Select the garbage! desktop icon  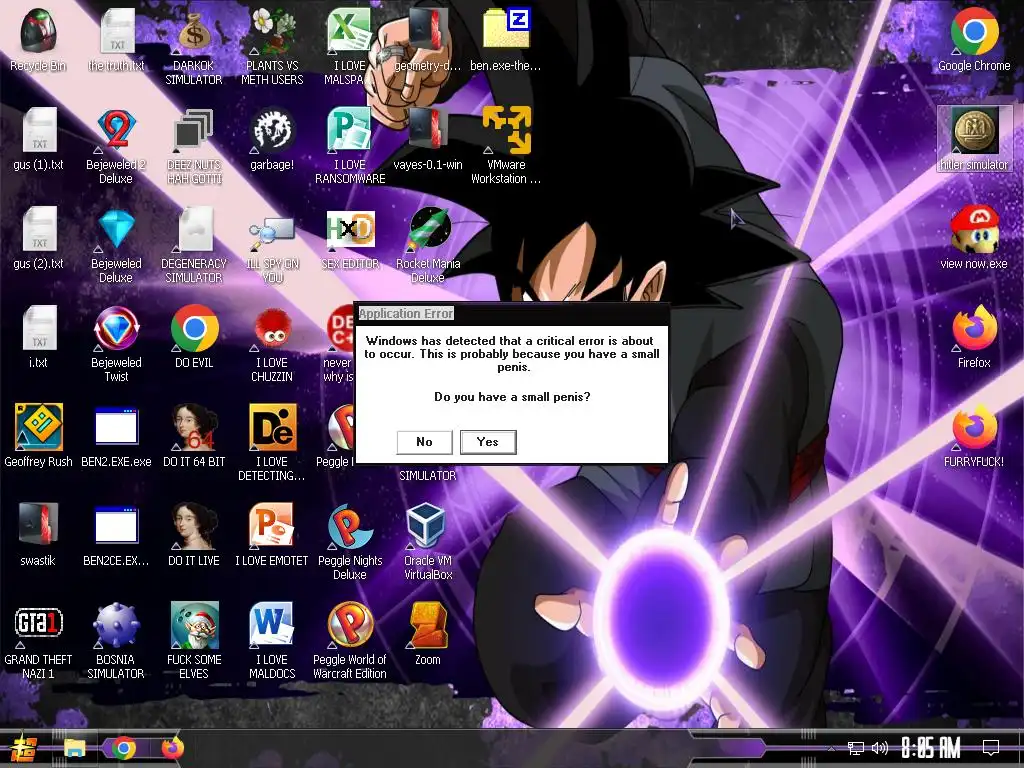pyautogui.click(x=272, y=138)
